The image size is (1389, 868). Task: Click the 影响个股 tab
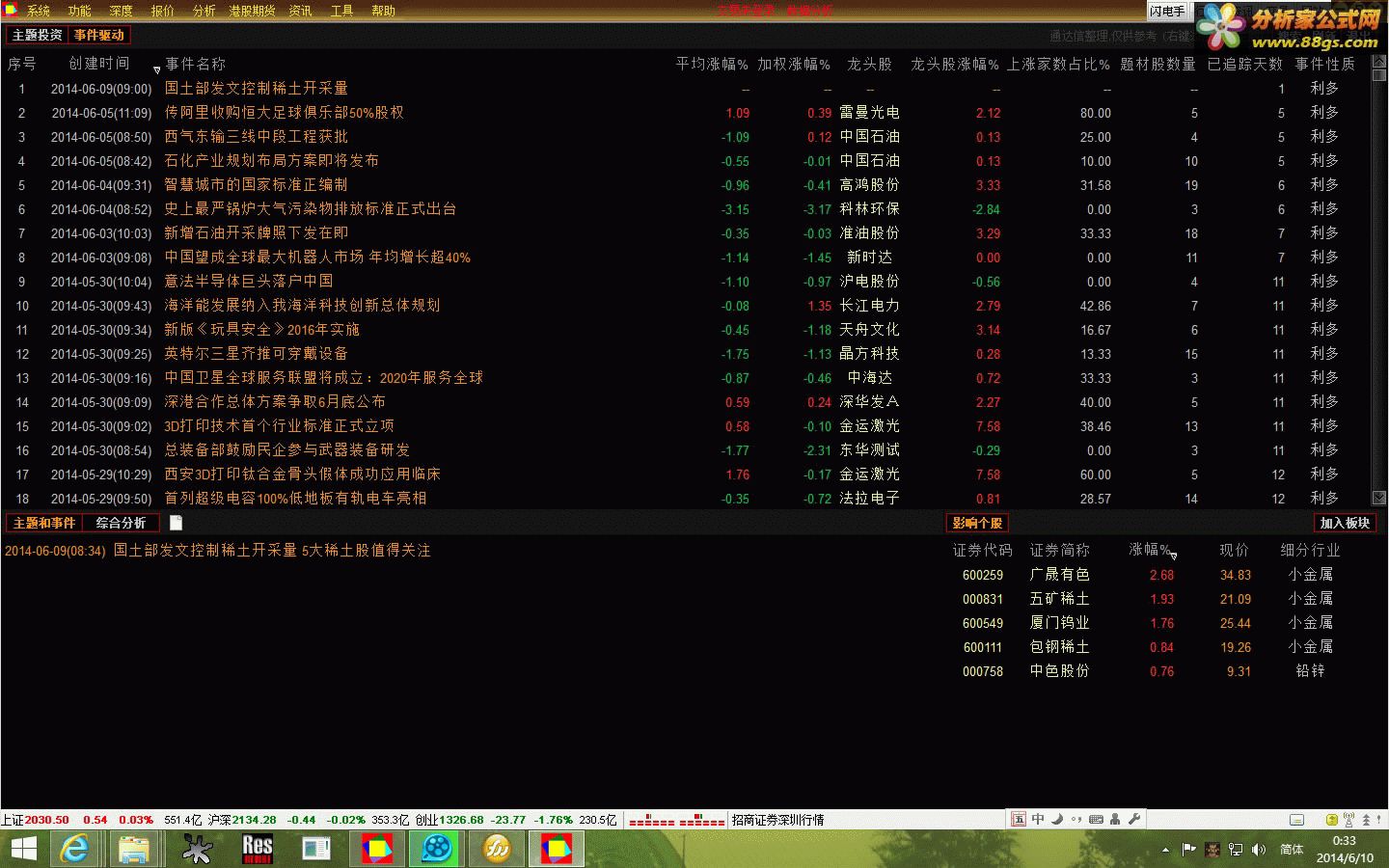tap(977, 523)
